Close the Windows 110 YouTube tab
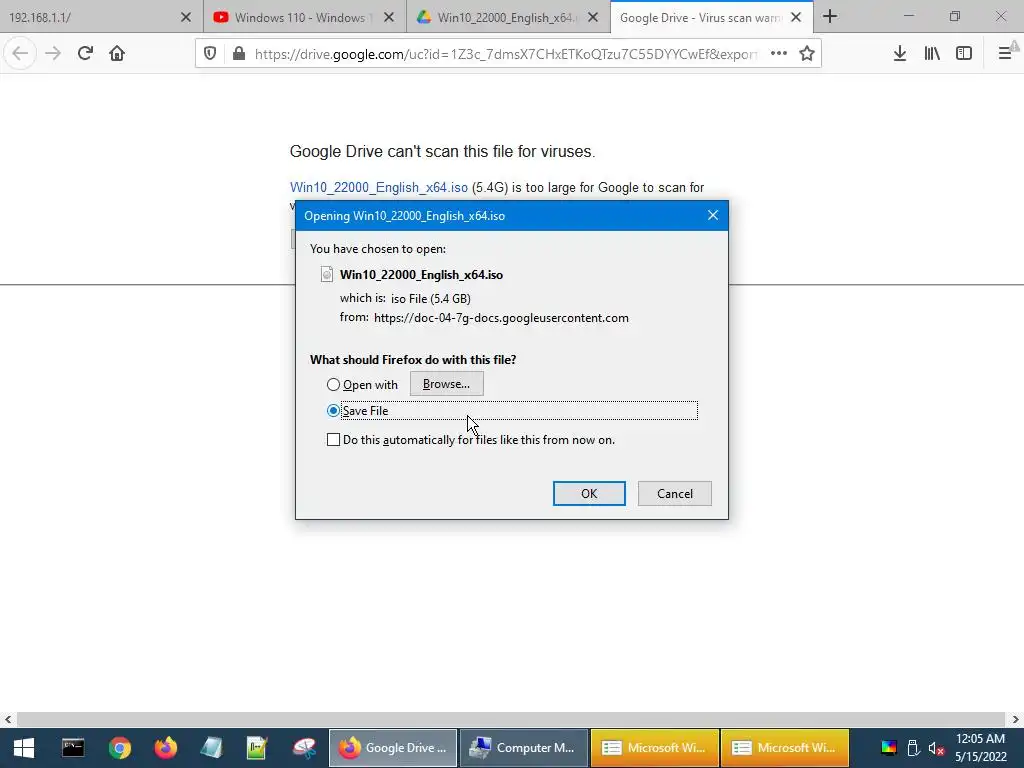 click(x=389, y=17)
